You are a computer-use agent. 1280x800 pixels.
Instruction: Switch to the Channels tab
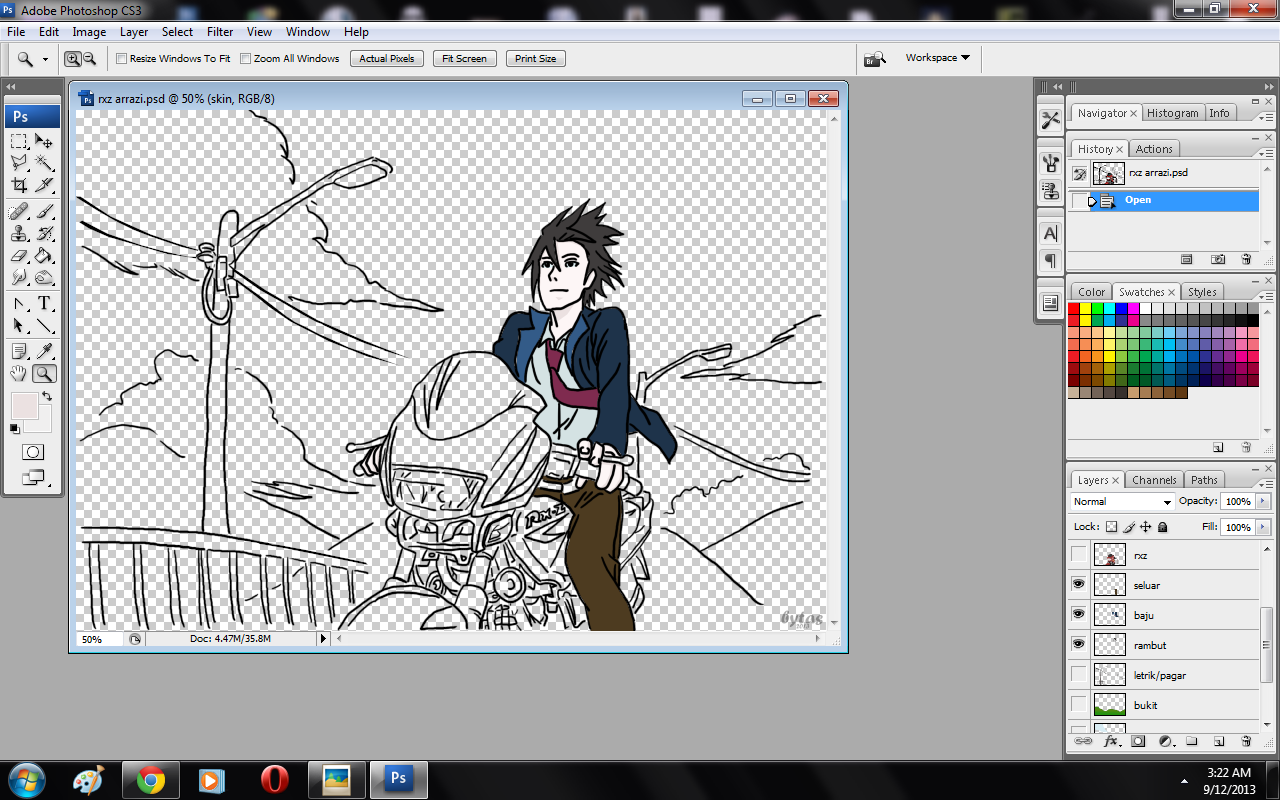pos(1154,480)
